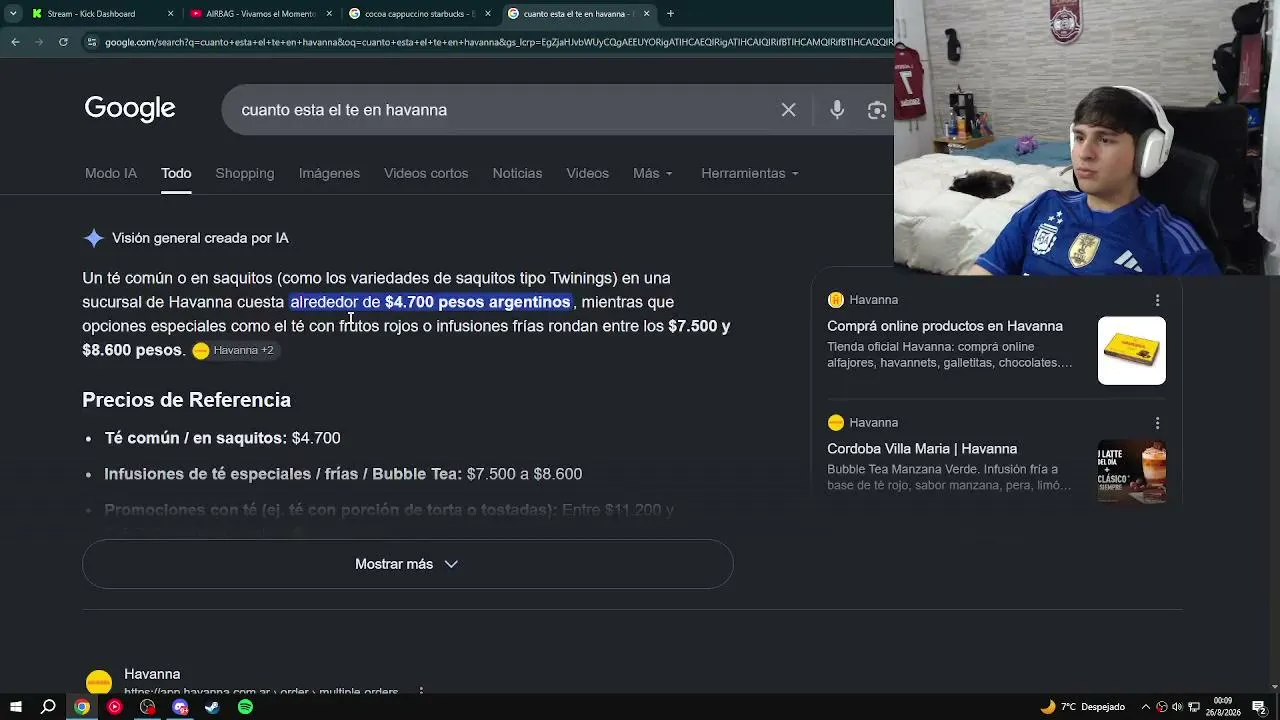Select the Todo results tab
This screenshot has height=720, width=1280.
tap(176, 173)
